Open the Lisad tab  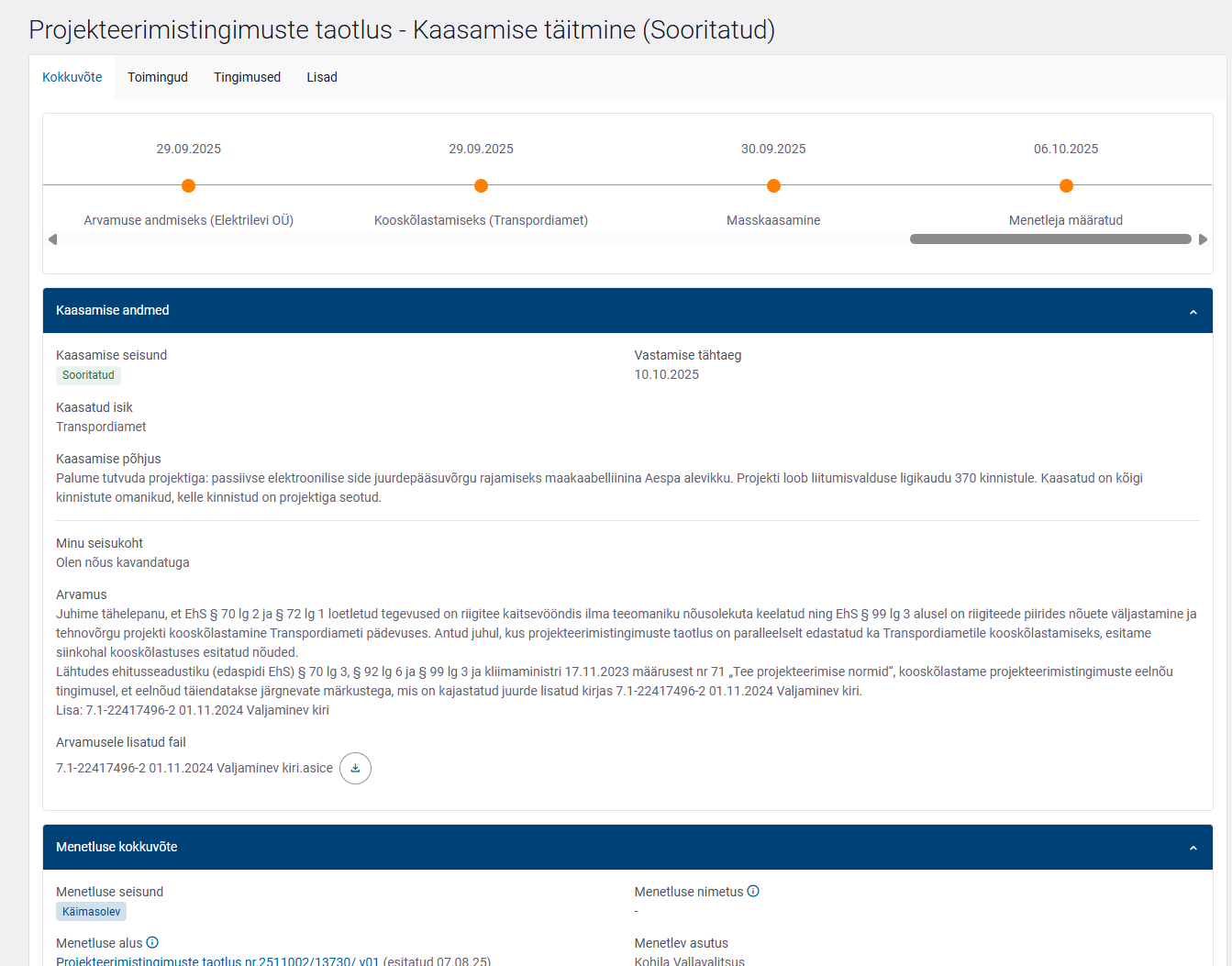322,78
